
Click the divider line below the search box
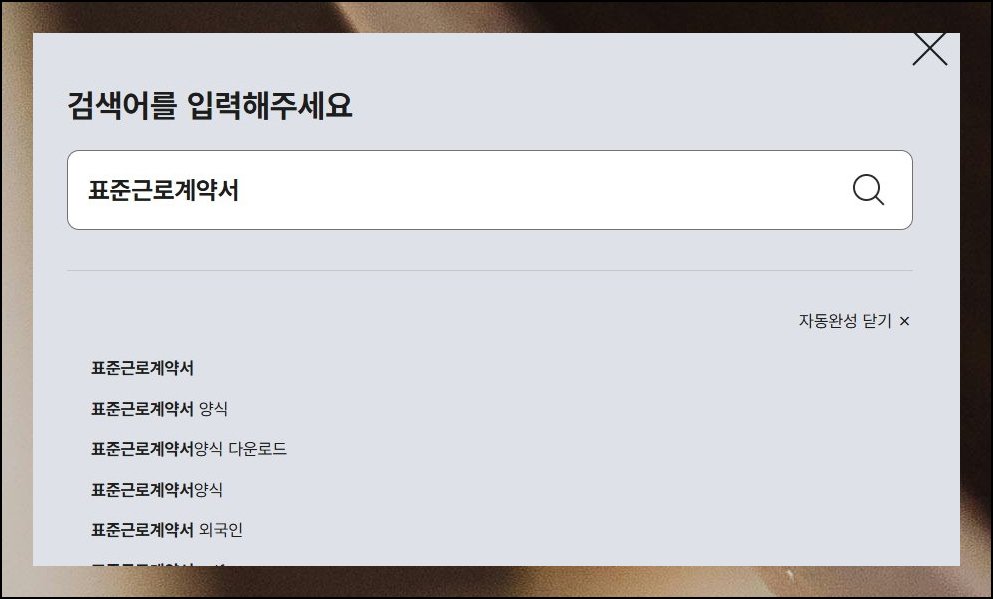pos(490,270)
